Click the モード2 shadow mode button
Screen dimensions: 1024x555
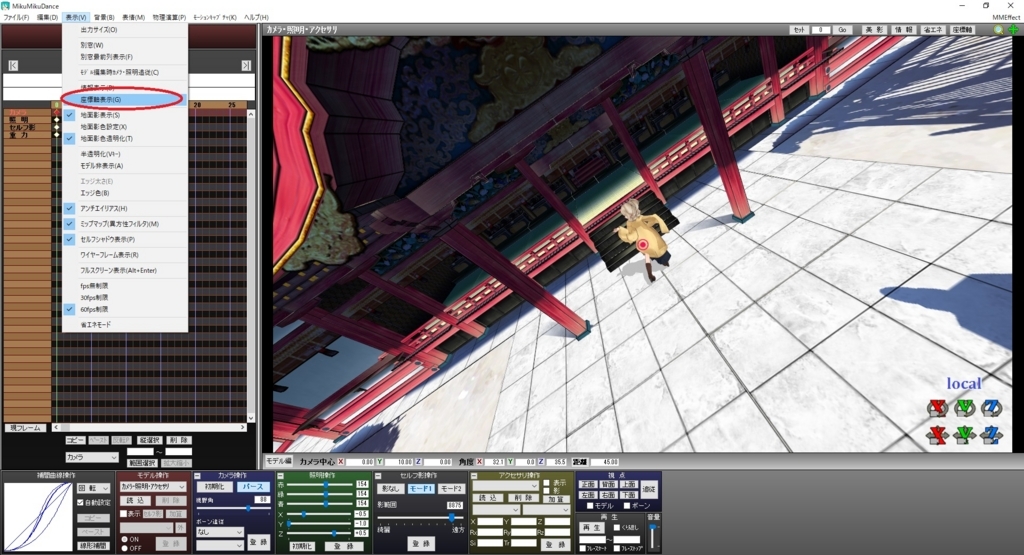coord(451,488)
